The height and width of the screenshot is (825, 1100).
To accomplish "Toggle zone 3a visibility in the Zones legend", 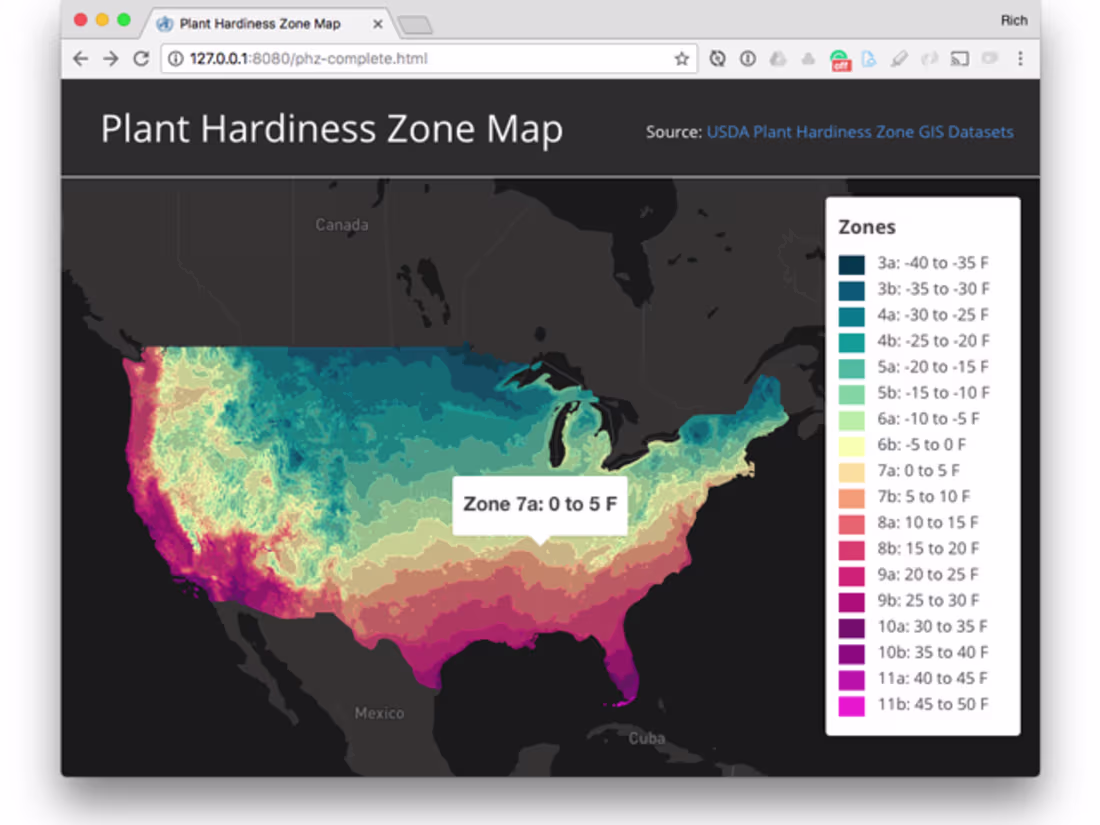I will pyautogui.click(x=849, y=263).
